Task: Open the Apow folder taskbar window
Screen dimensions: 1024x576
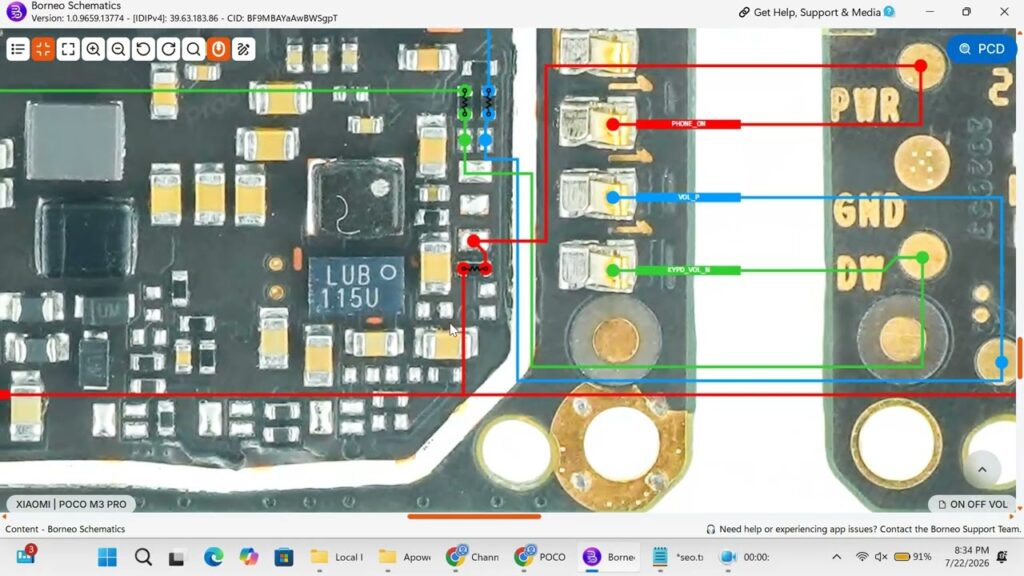Action: (x=406, y=557)
